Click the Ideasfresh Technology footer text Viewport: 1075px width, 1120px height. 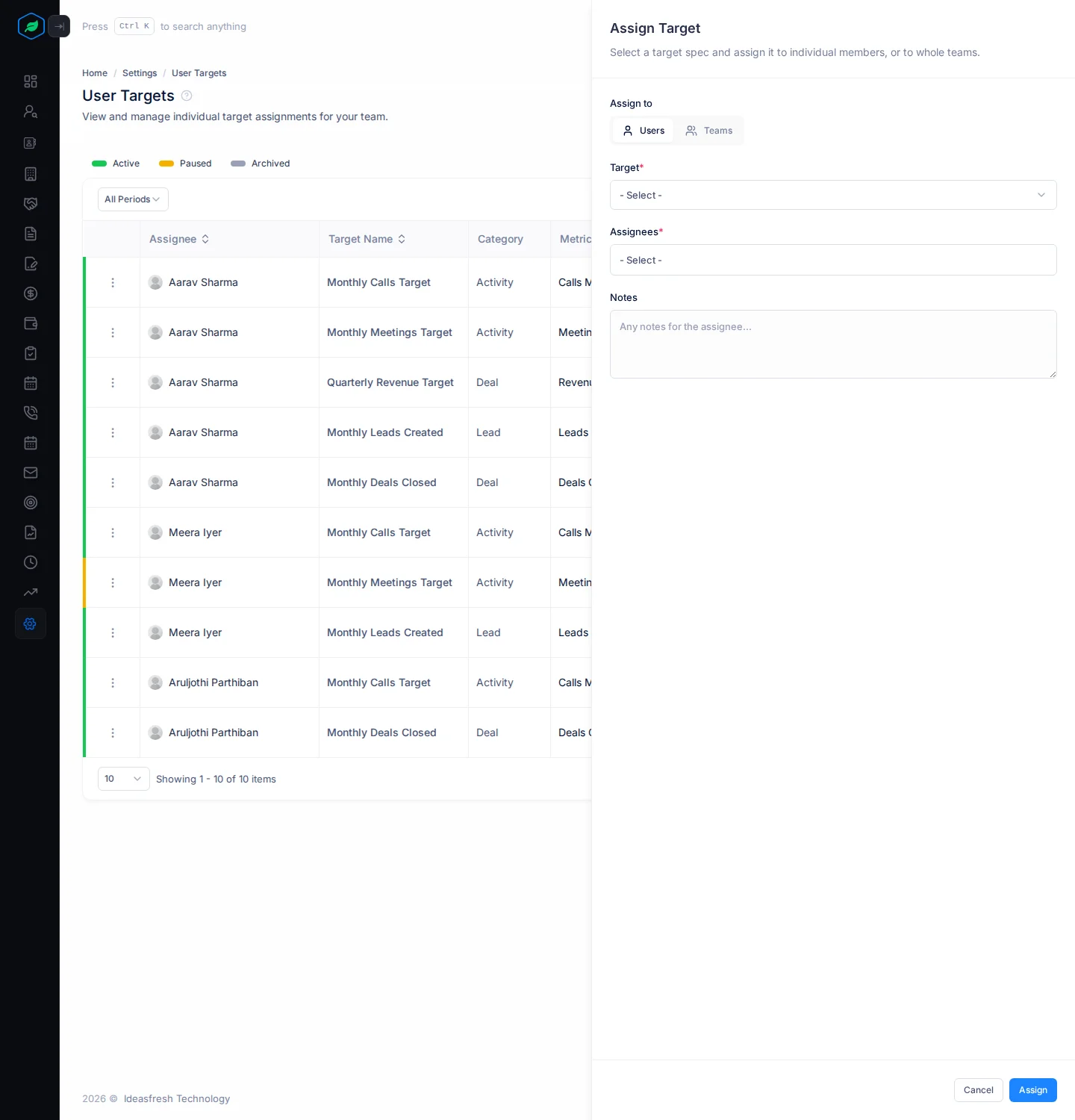[177, 1098]
